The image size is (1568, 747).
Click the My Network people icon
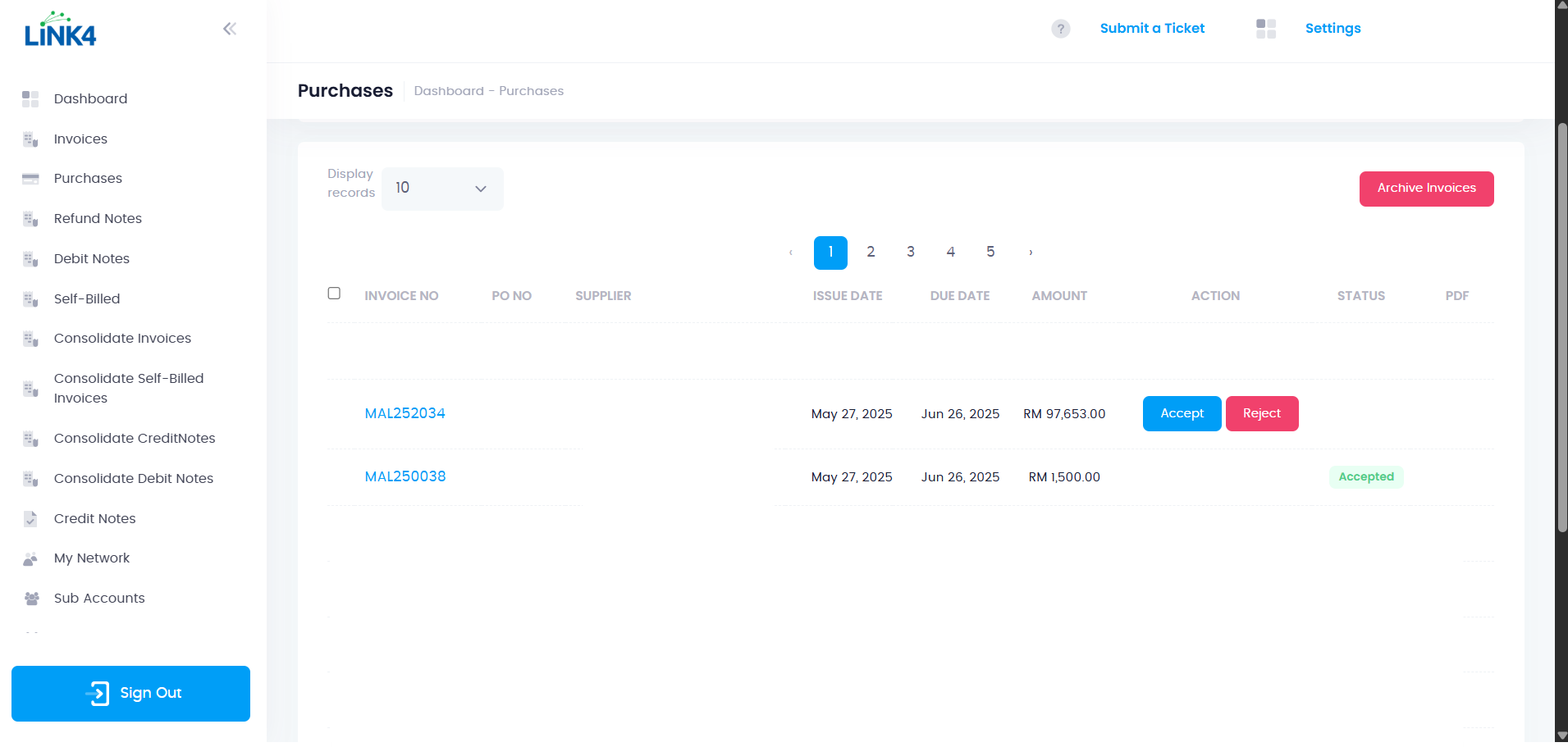[30, 558]
